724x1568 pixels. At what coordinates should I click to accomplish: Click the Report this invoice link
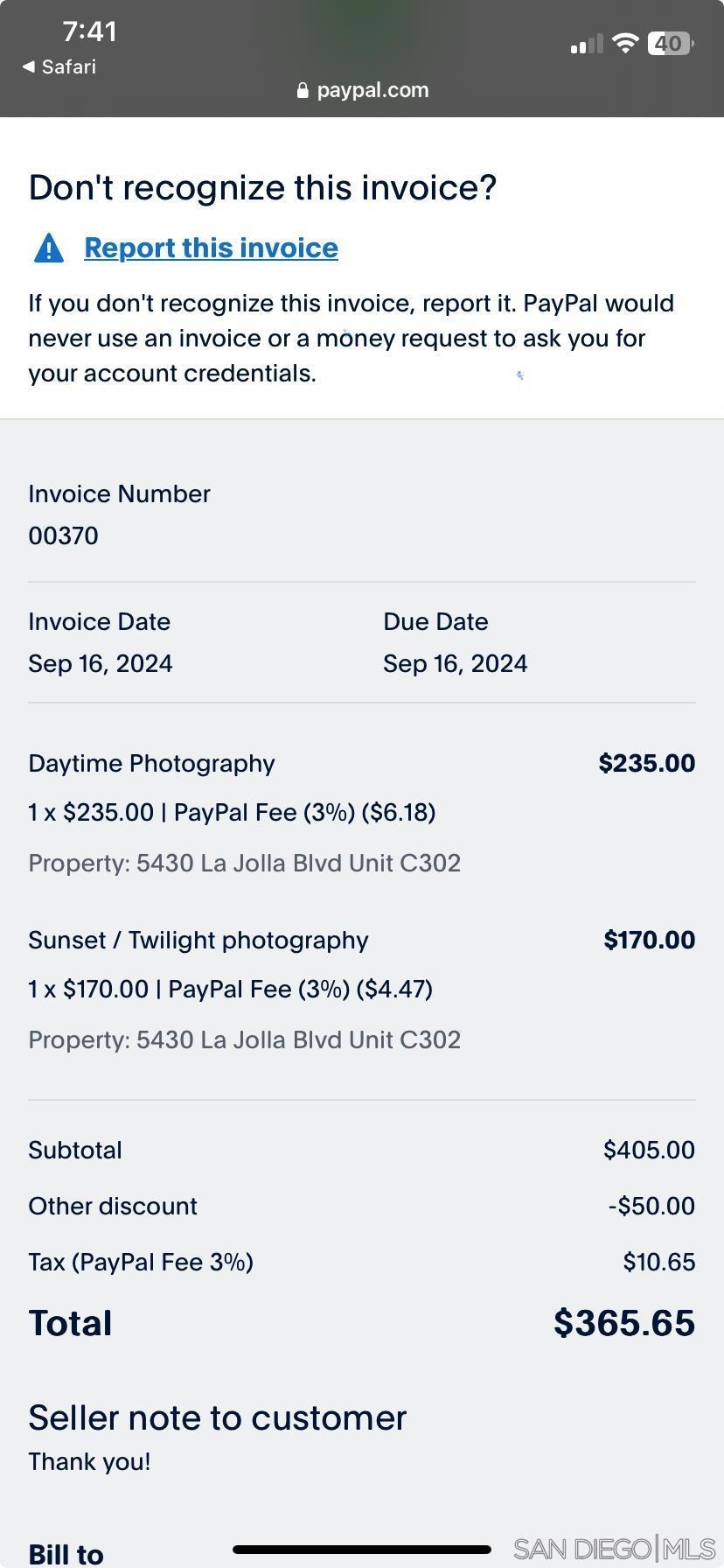point(211,248)
